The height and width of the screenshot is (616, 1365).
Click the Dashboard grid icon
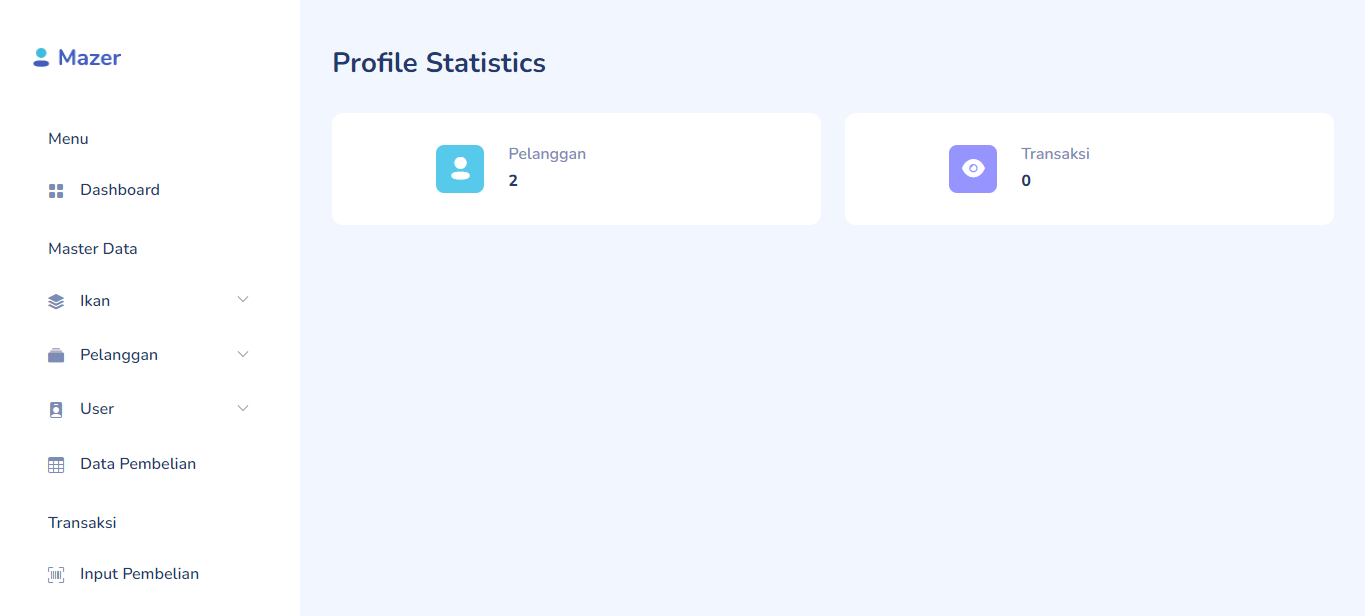pos(56,191)
